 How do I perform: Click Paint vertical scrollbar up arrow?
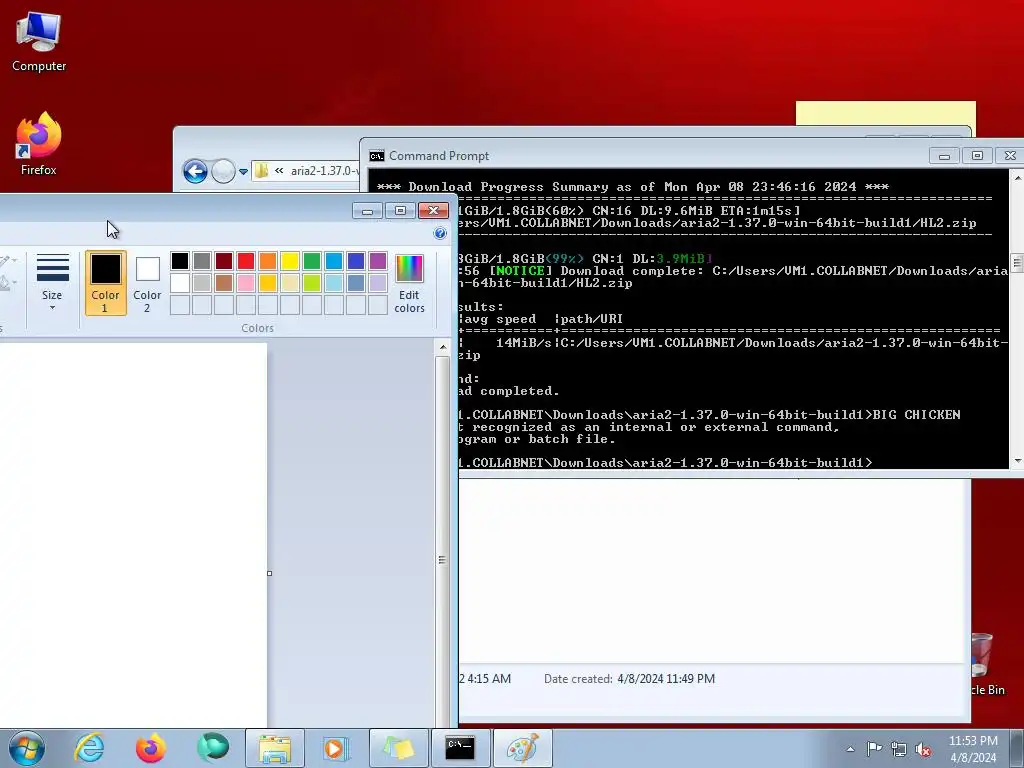(443, 347)
